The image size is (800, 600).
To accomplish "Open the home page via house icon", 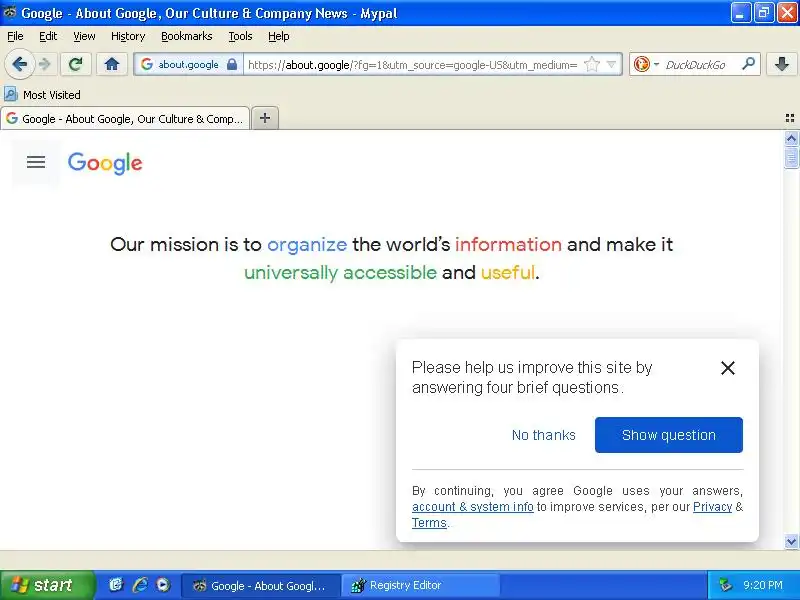I will coord(112,64).
